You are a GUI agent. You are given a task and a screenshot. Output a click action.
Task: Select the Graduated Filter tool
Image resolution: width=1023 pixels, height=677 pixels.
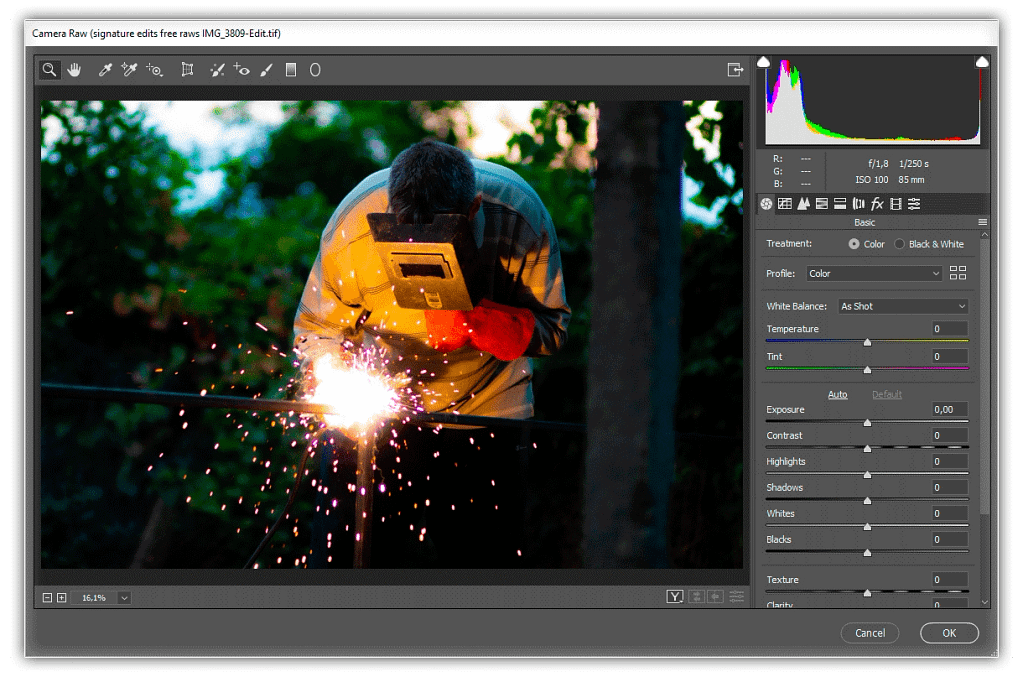click(291, 70)
